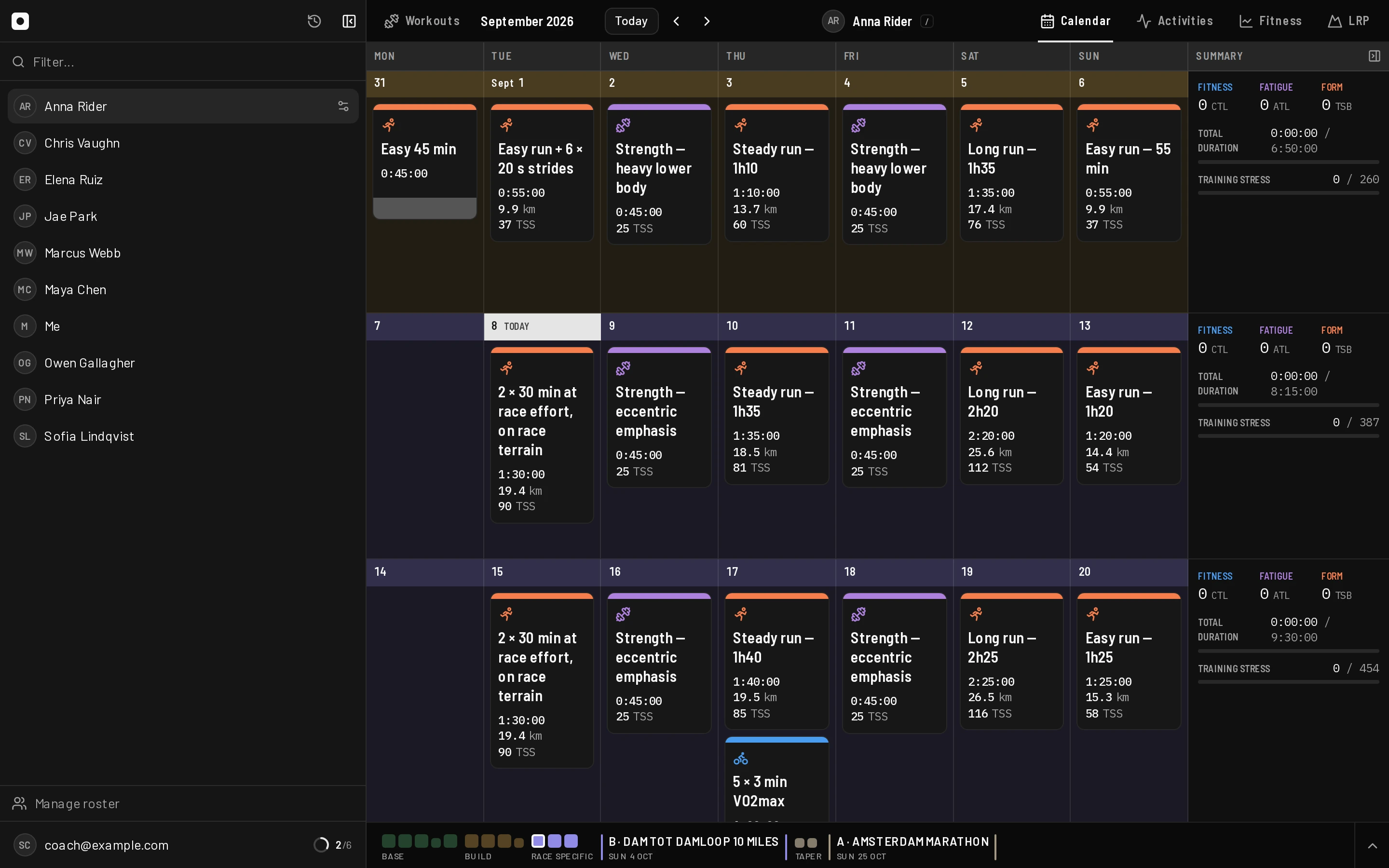Click strength icon on Fri 18 workout
Screen dimensions: 1389x868
[858, 614]
